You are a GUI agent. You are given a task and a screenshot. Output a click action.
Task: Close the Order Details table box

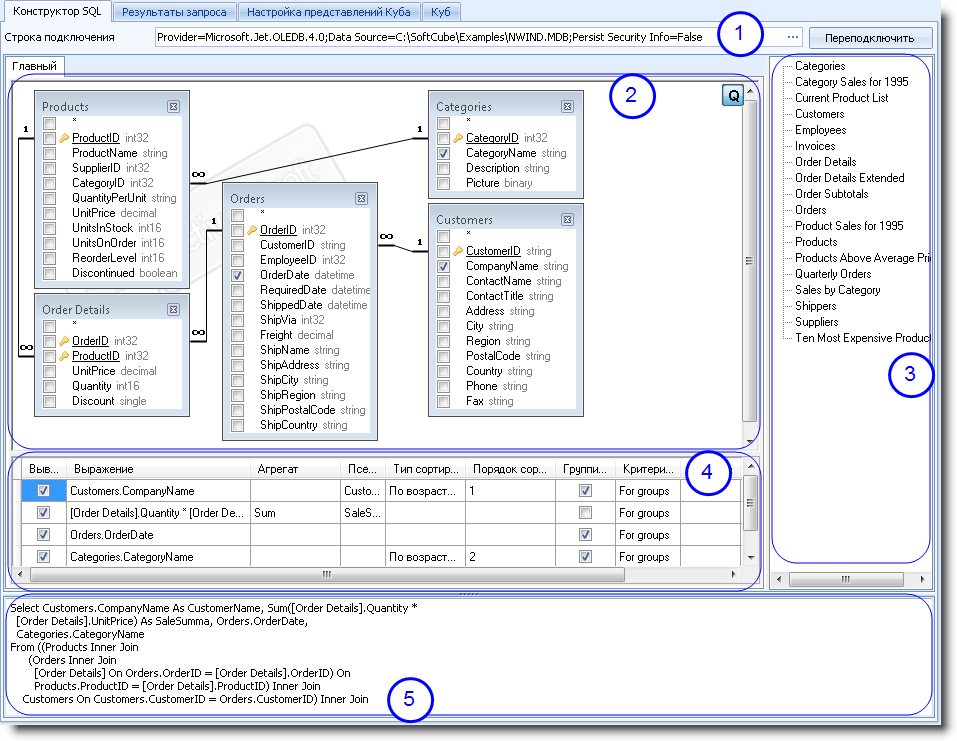coord(173,309)
